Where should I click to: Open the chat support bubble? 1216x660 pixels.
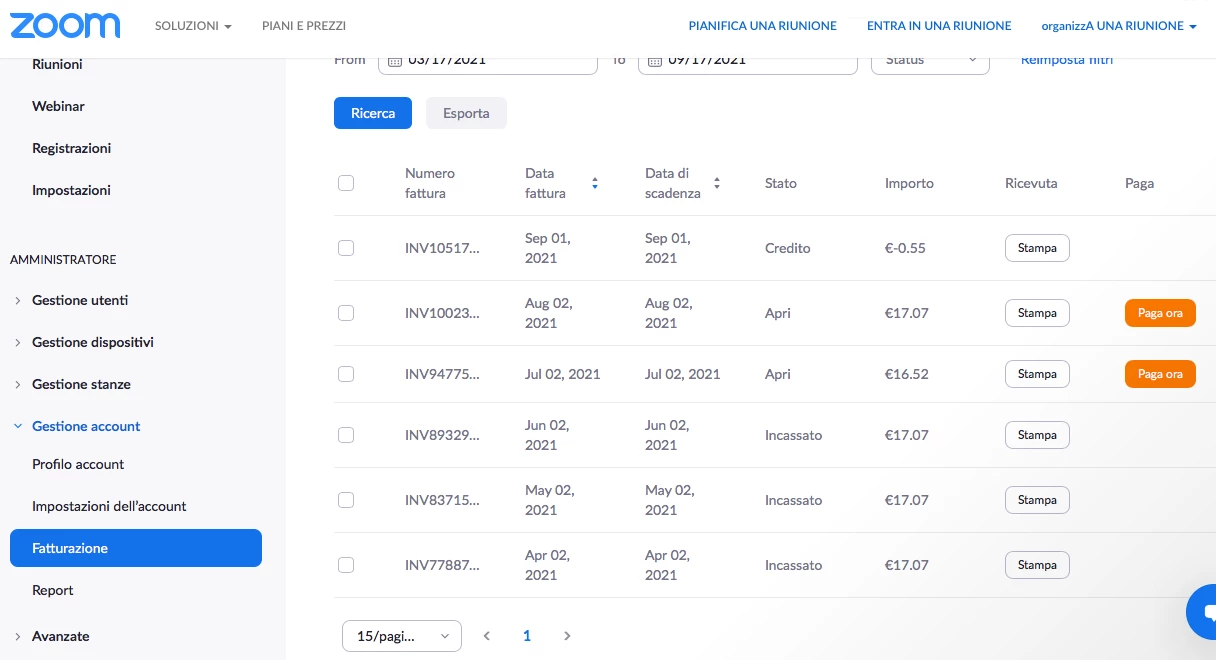tap(1203, 612)
